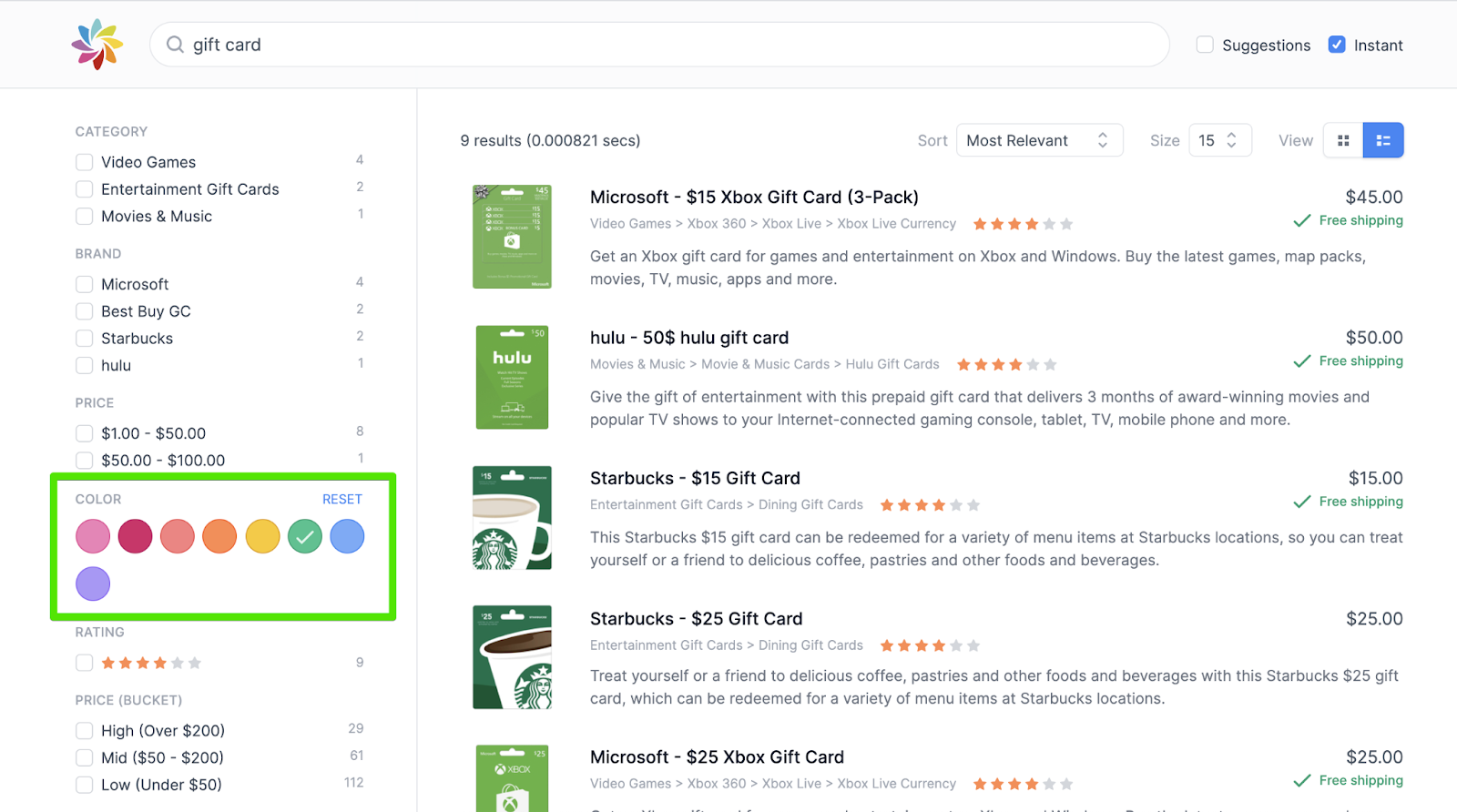Viewport: 1457px width, 812px height.
Task: Click star rating of Starbucks $15 card
Action: click(930, 505)
